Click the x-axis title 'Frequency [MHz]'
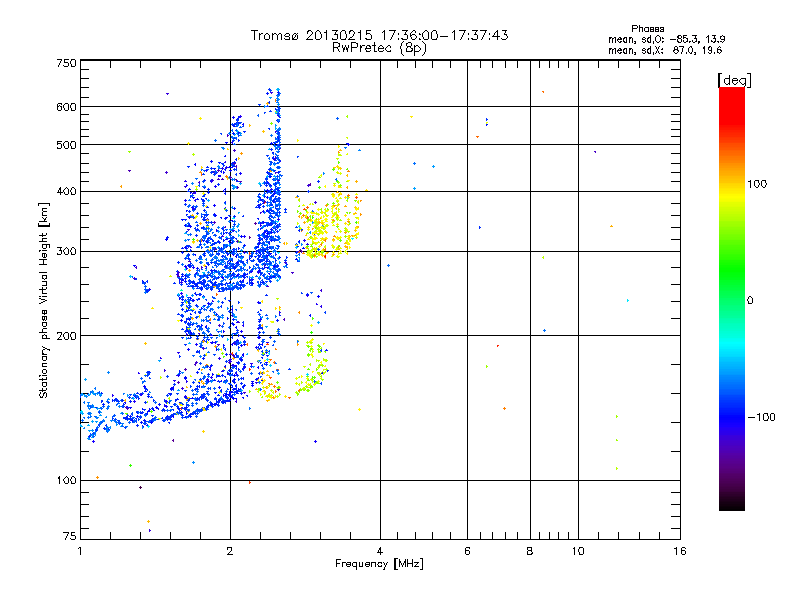Screen dimensions: 800x600 pyautogui.click(x=379, y=564)
